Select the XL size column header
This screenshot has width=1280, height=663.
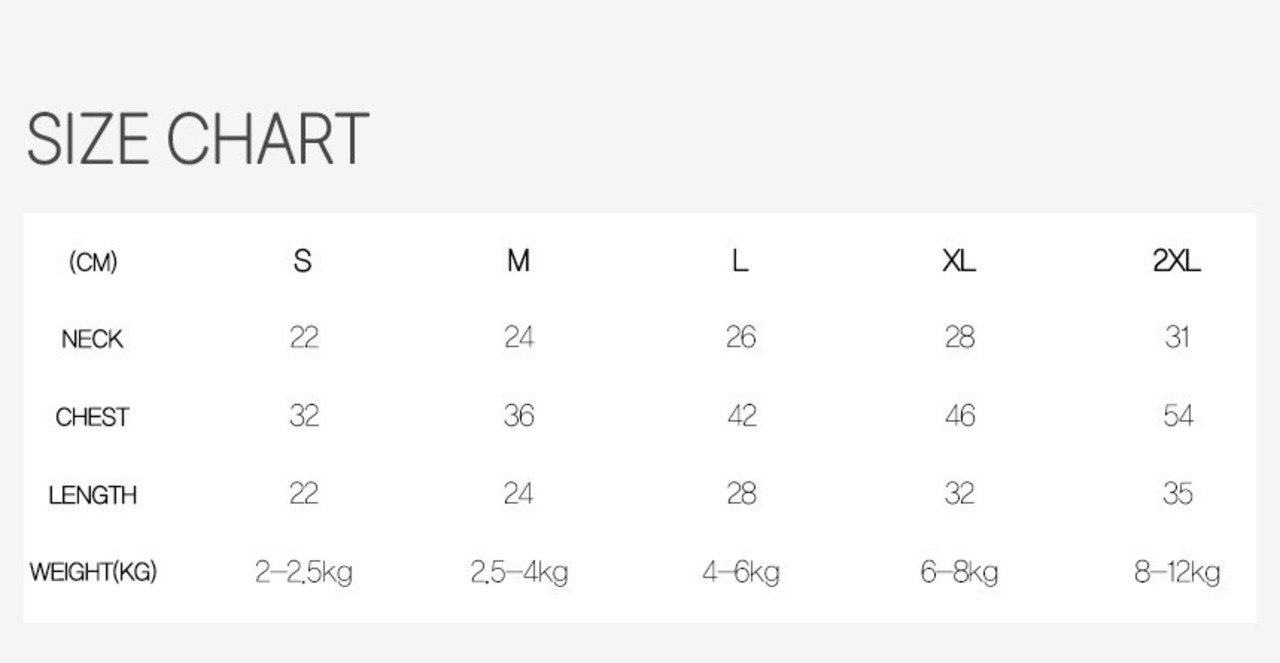tap(959, 261)
